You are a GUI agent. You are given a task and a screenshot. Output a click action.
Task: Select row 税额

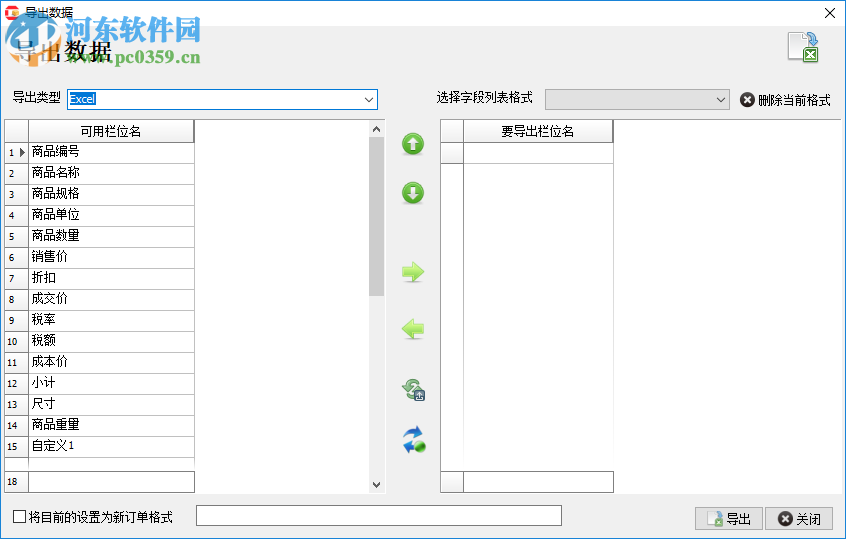(111, 342)
